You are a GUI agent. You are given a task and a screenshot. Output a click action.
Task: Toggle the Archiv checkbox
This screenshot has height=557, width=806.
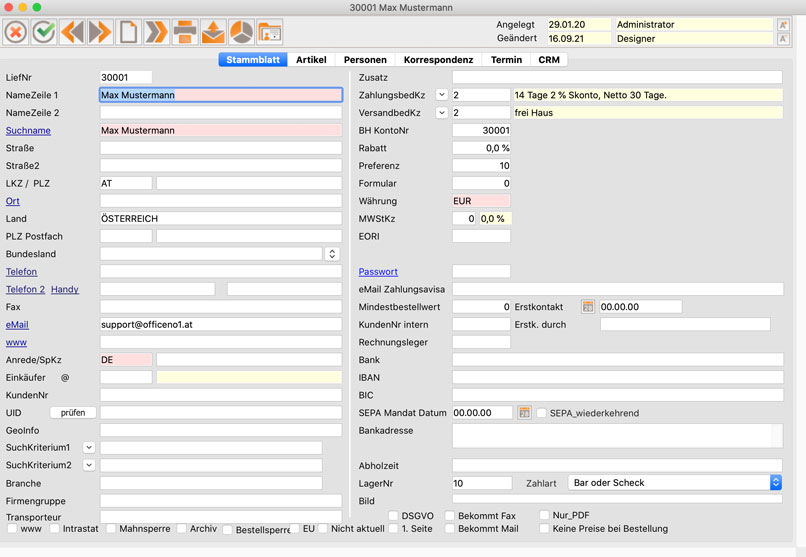pos(181,528)
